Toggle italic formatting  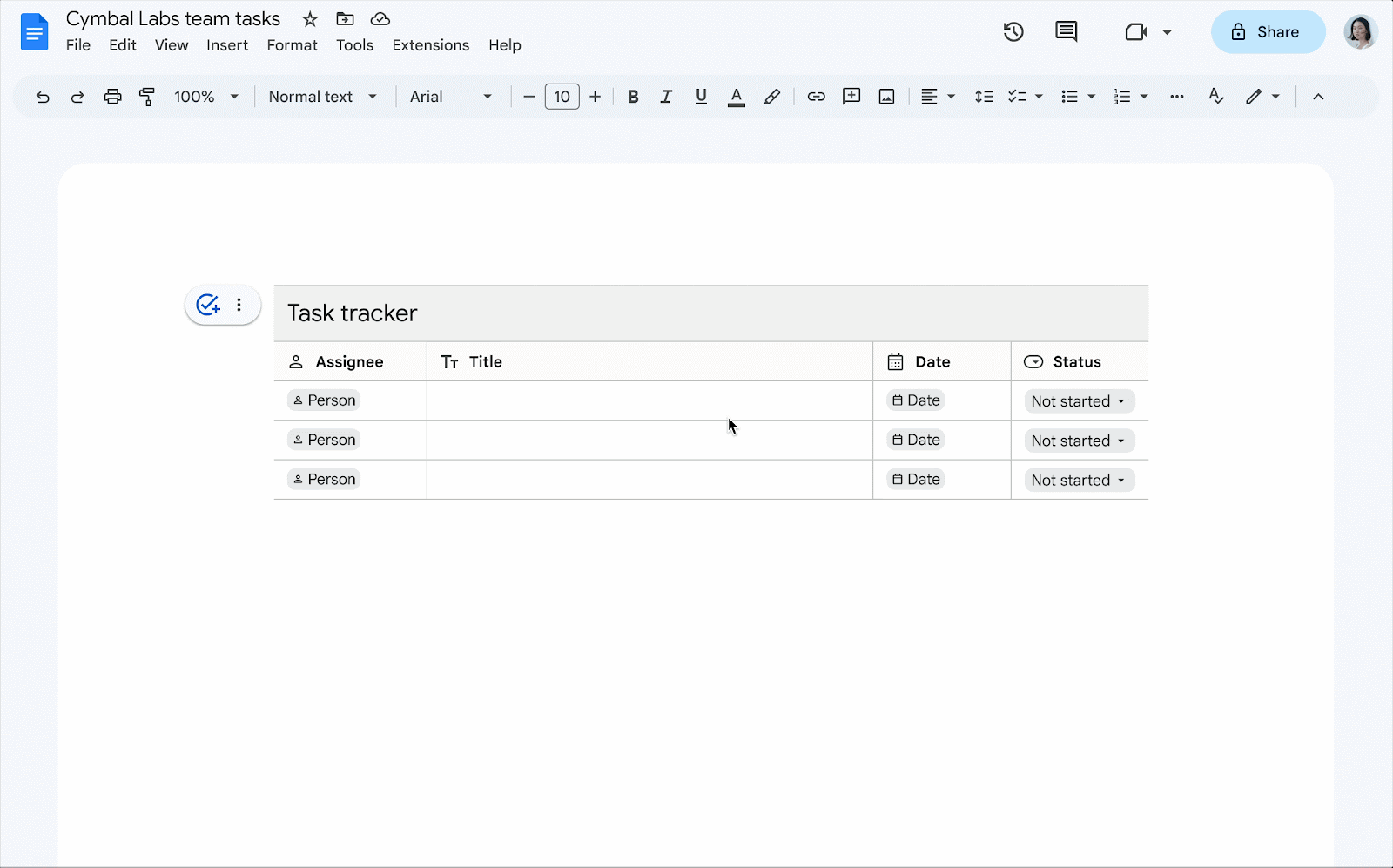coord(666,97)
